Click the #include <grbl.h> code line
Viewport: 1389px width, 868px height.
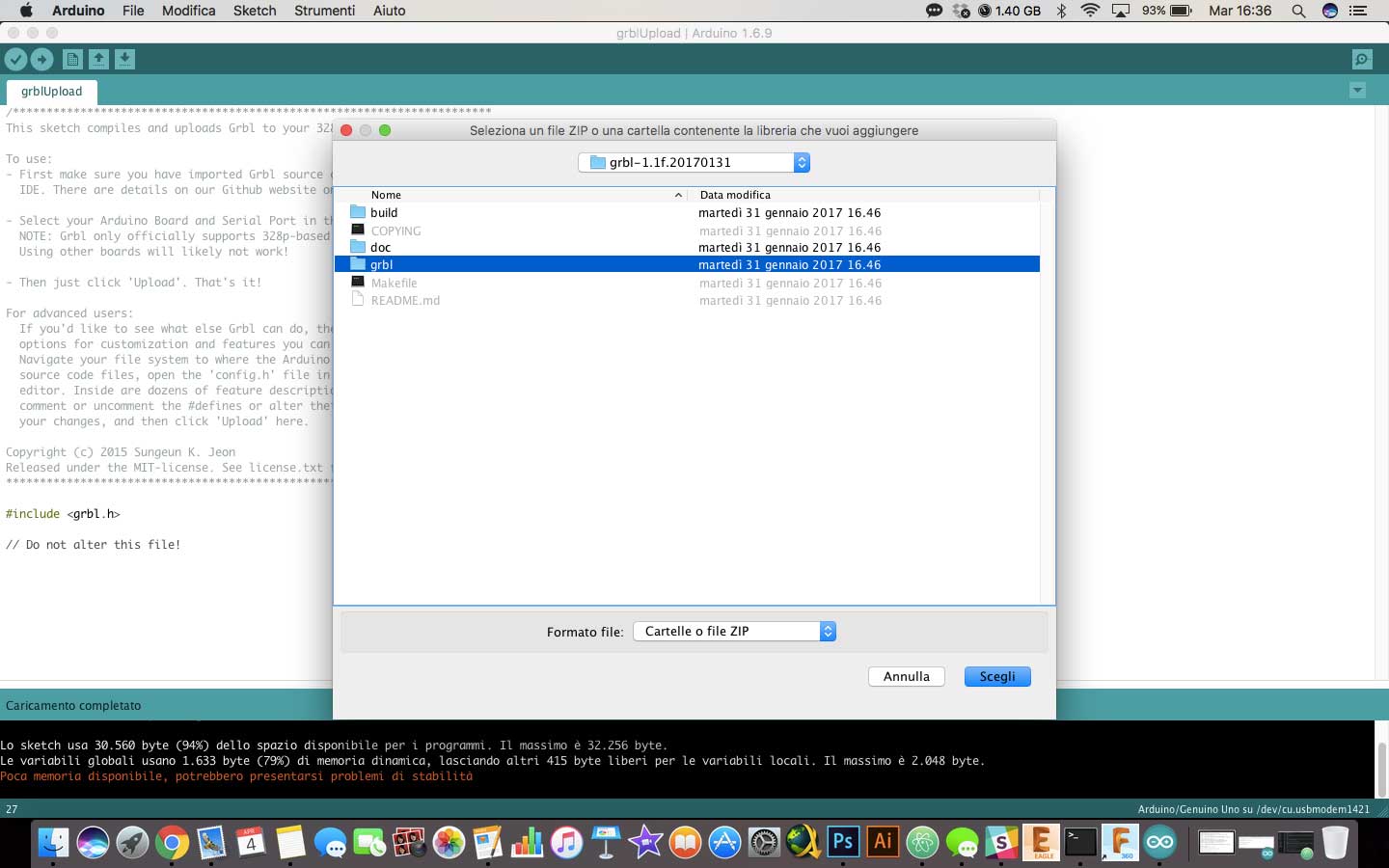pyautogui.click(x=63, y=514)
